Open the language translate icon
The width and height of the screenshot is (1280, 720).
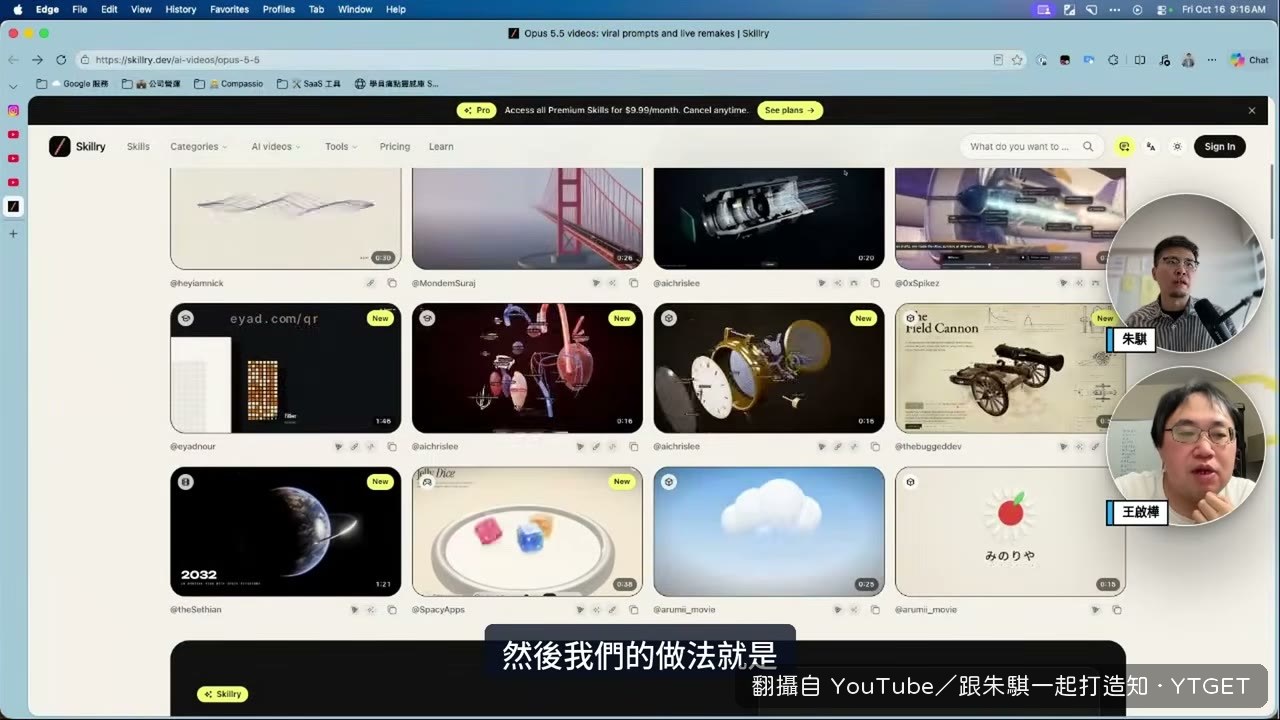1151,146
